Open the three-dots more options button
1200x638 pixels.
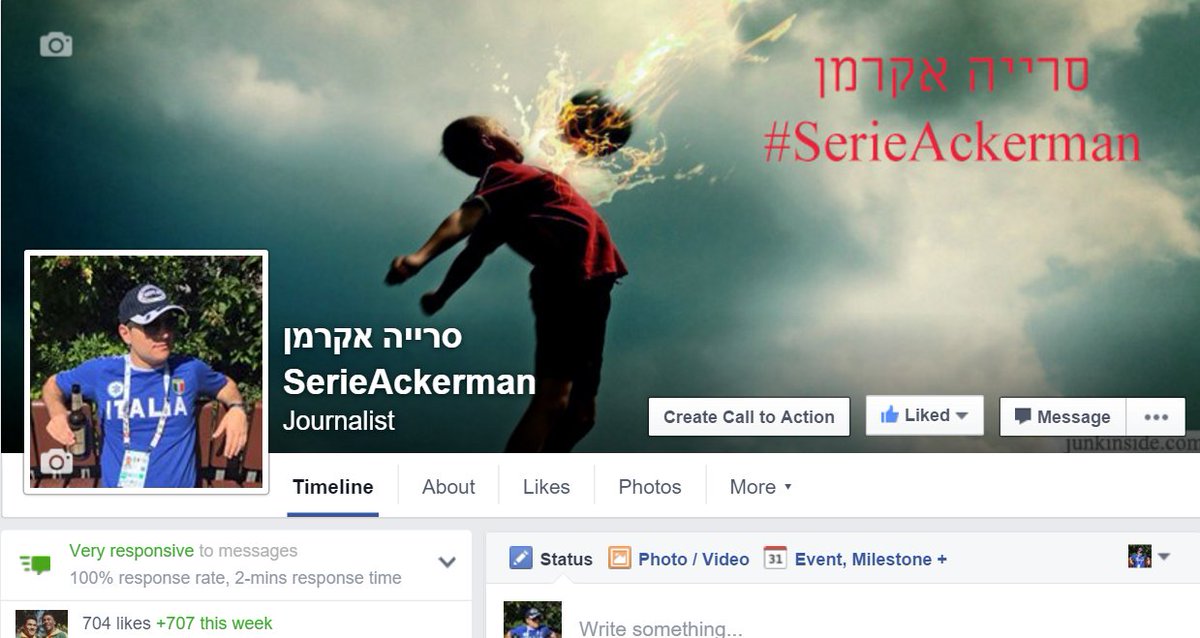pos(1156,417)
